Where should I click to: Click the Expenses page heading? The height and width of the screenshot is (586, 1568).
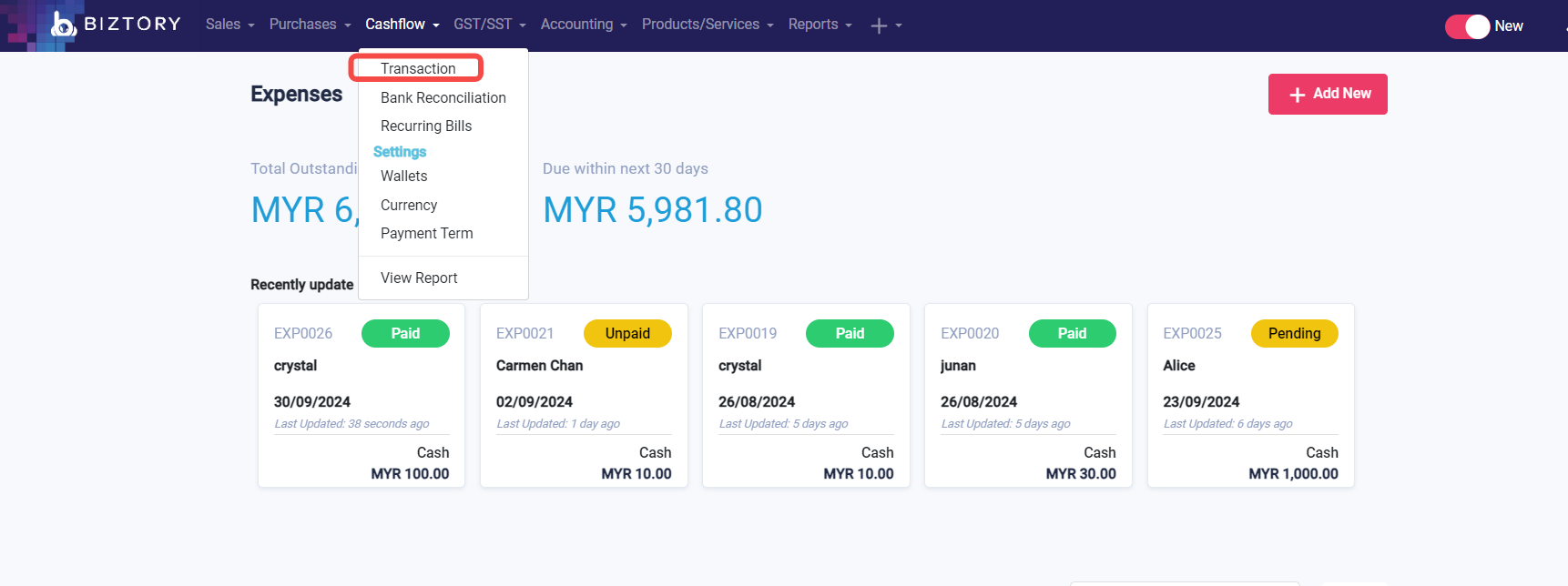[296, 94]
